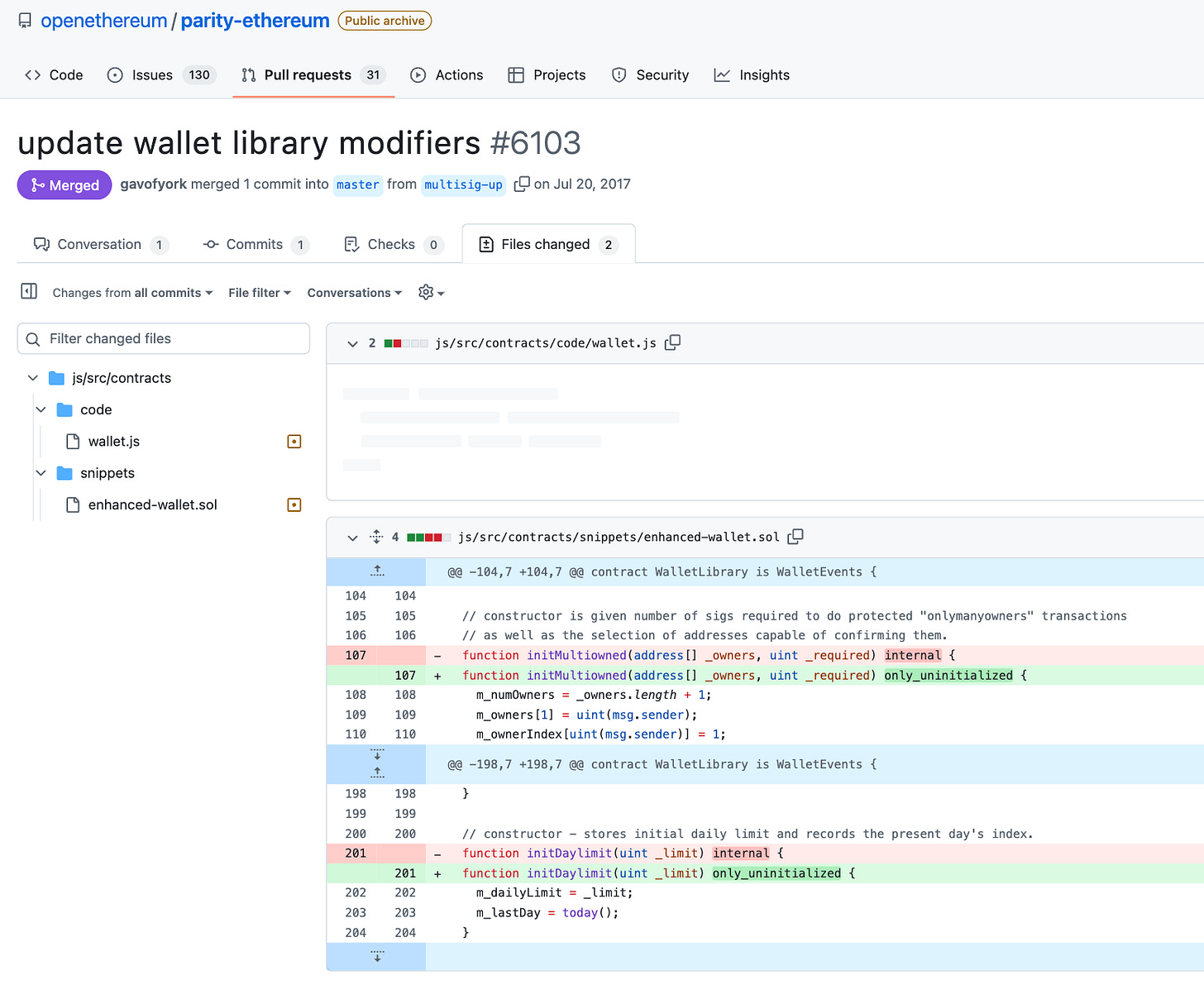Click the code folder icon
Image resolution: width=1204 pixels, height=985 pixels.
64,409
